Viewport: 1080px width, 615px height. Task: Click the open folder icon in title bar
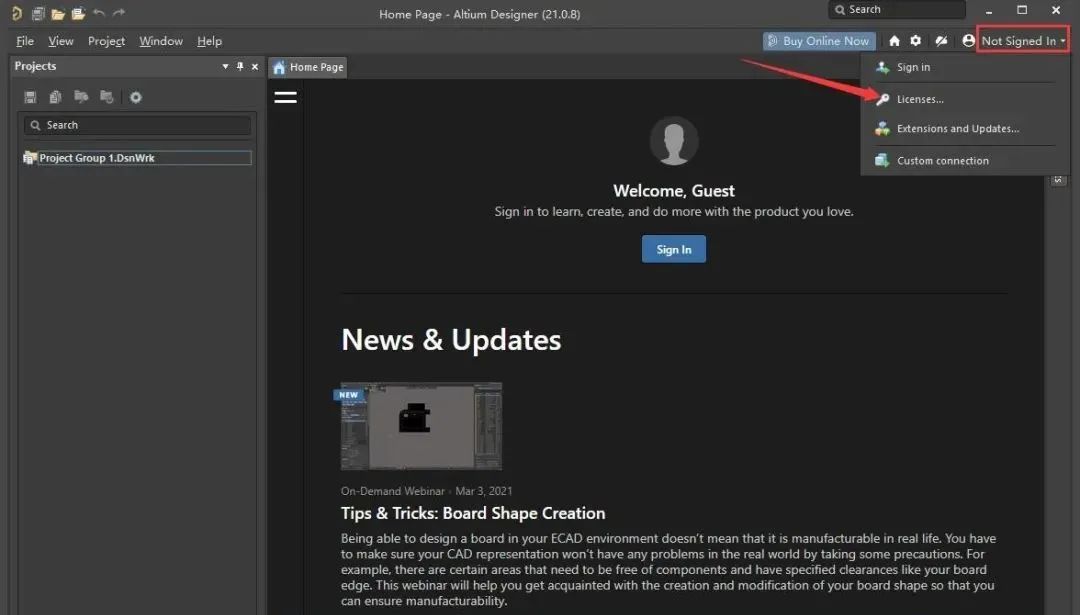click(x=58, y=14)
